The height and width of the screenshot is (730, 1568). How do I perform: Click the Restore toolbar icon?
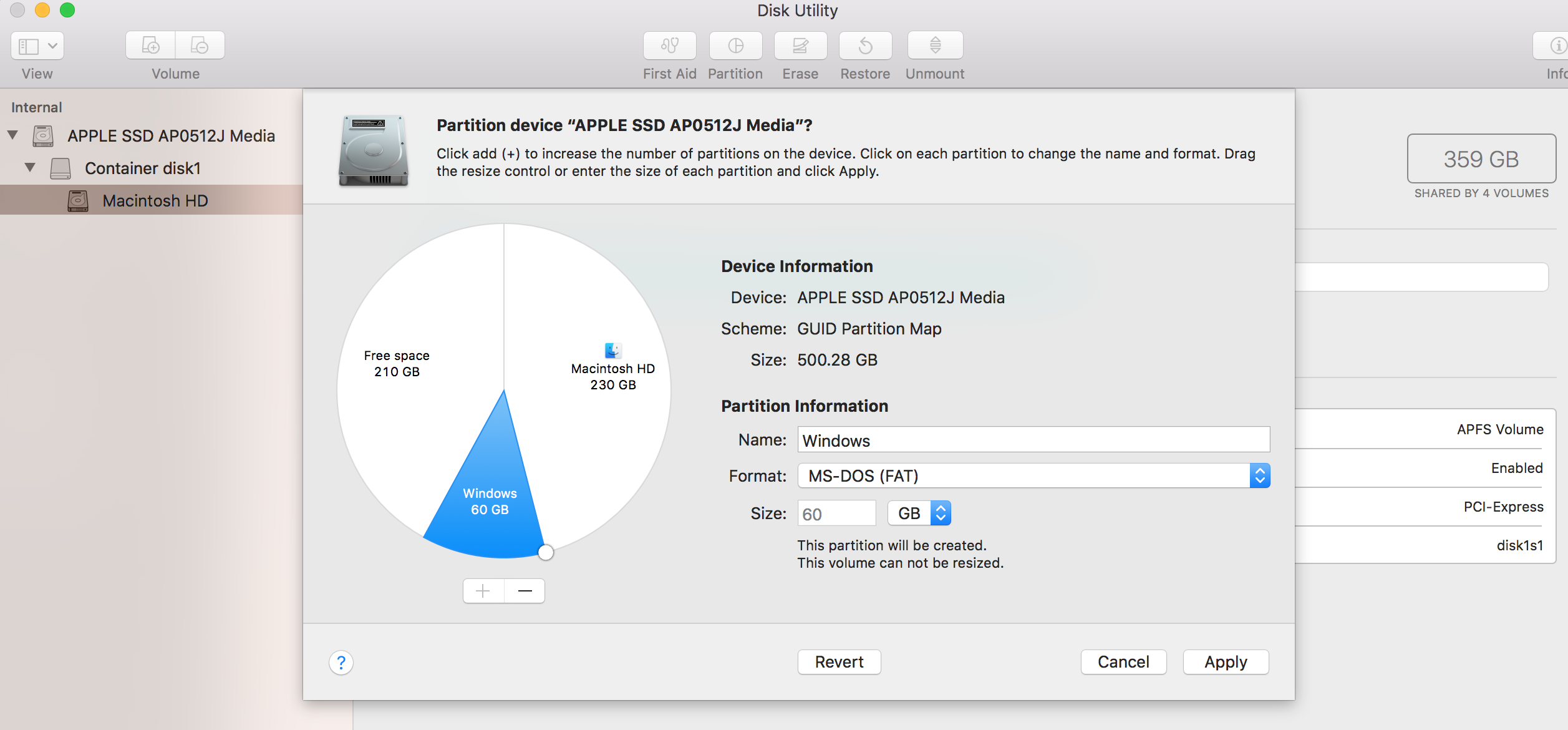point(865,46)
